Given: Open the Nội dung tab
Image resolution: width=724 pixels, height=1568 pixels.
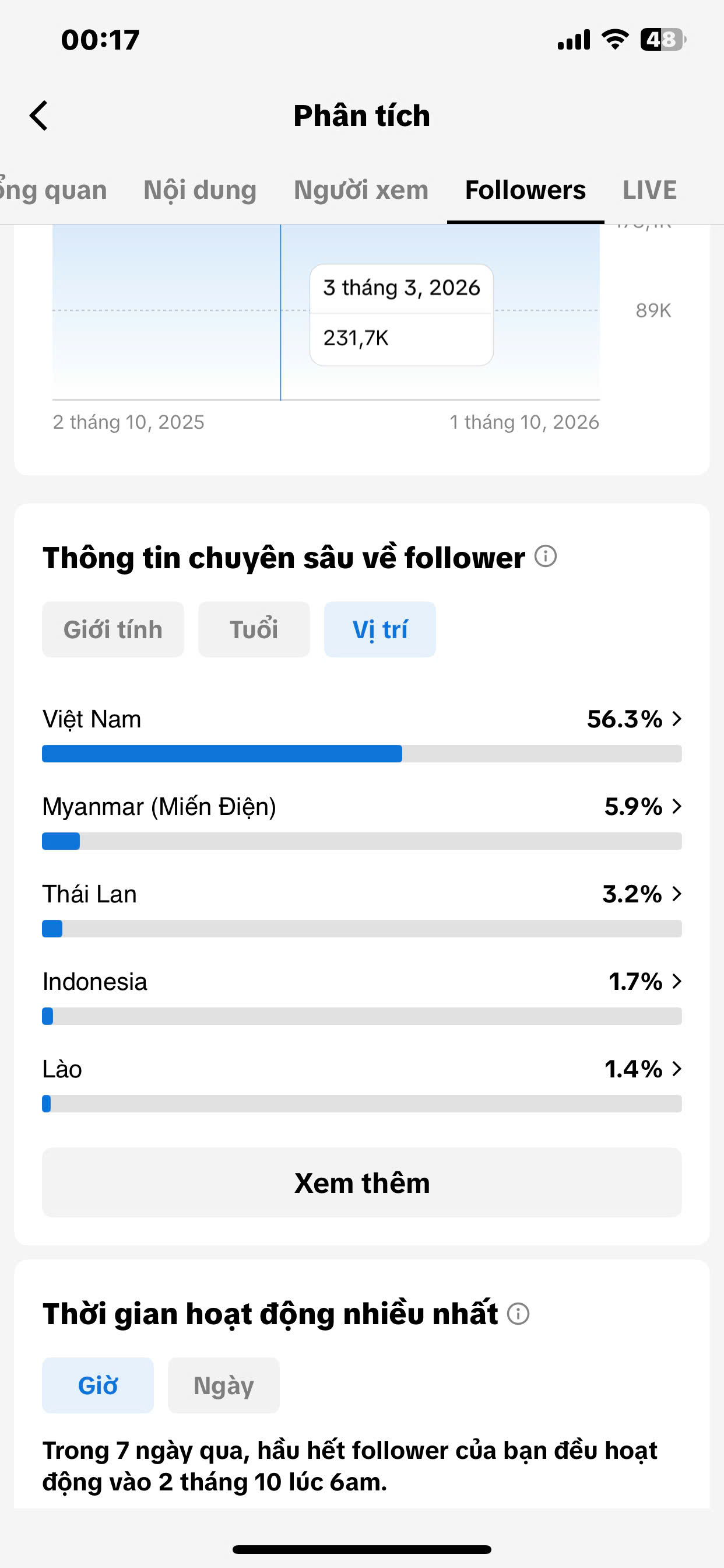Looking at the screenshot, I should pos(200,190).
